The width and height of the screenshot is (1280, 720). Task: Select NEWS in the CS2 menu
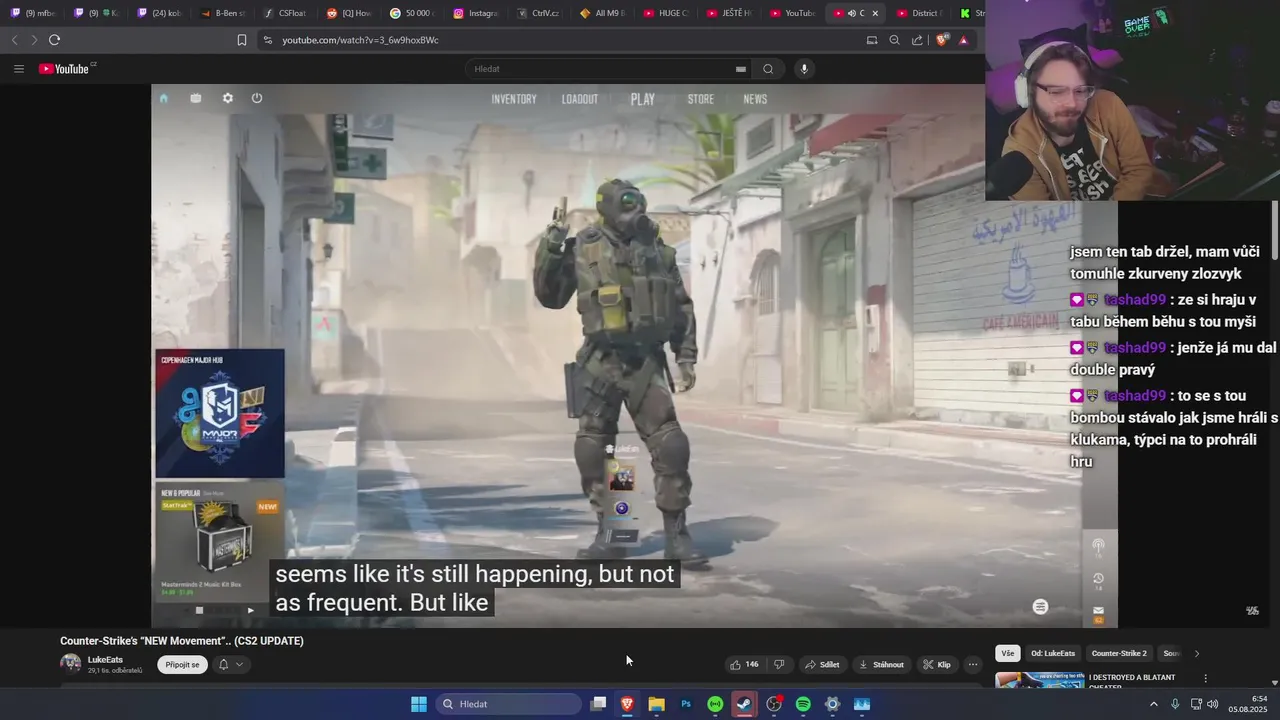click(755, 99)
